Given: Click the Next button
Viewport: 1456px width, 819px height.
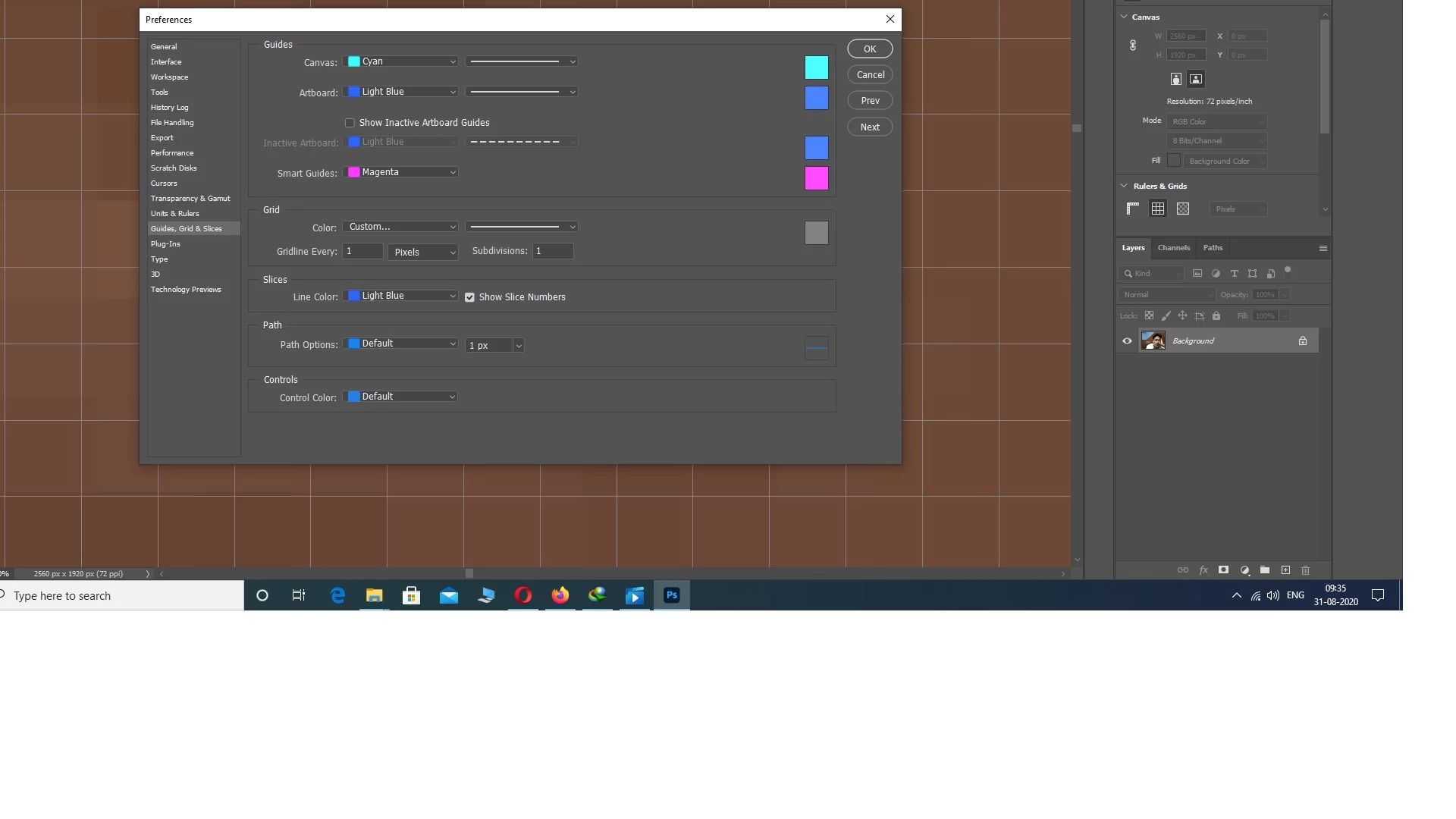Looking at the screenshot, I should click(x=870, y=127).
